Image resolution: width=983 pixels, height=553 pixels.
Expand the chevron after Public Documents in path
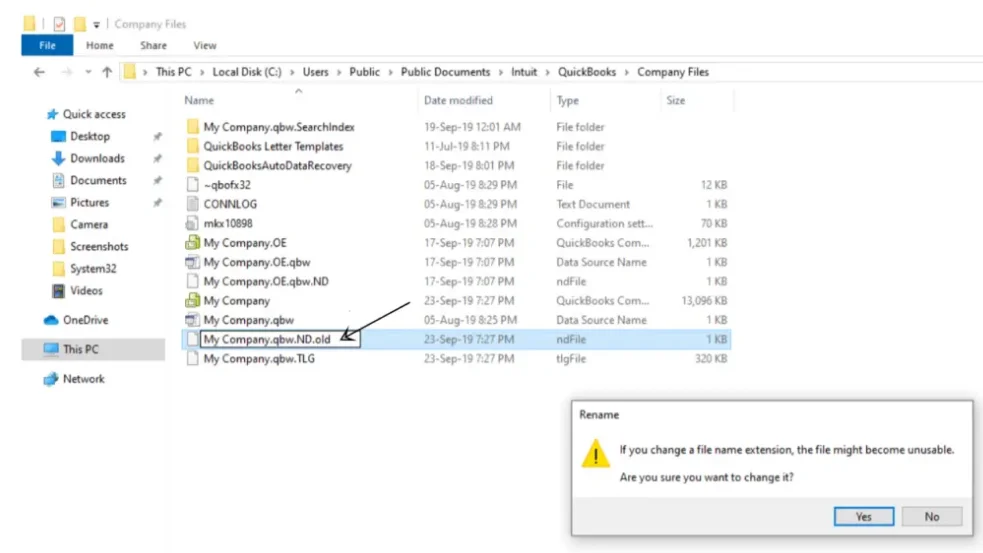coord(501,72)
